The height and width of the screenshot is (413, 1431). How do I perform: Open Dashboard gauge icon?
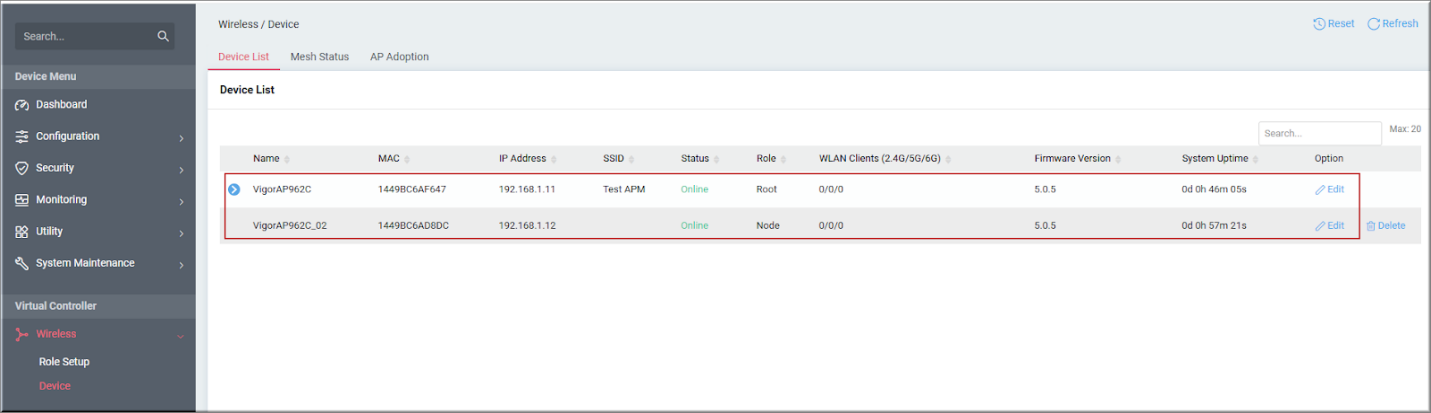click(x=22, y=105)
